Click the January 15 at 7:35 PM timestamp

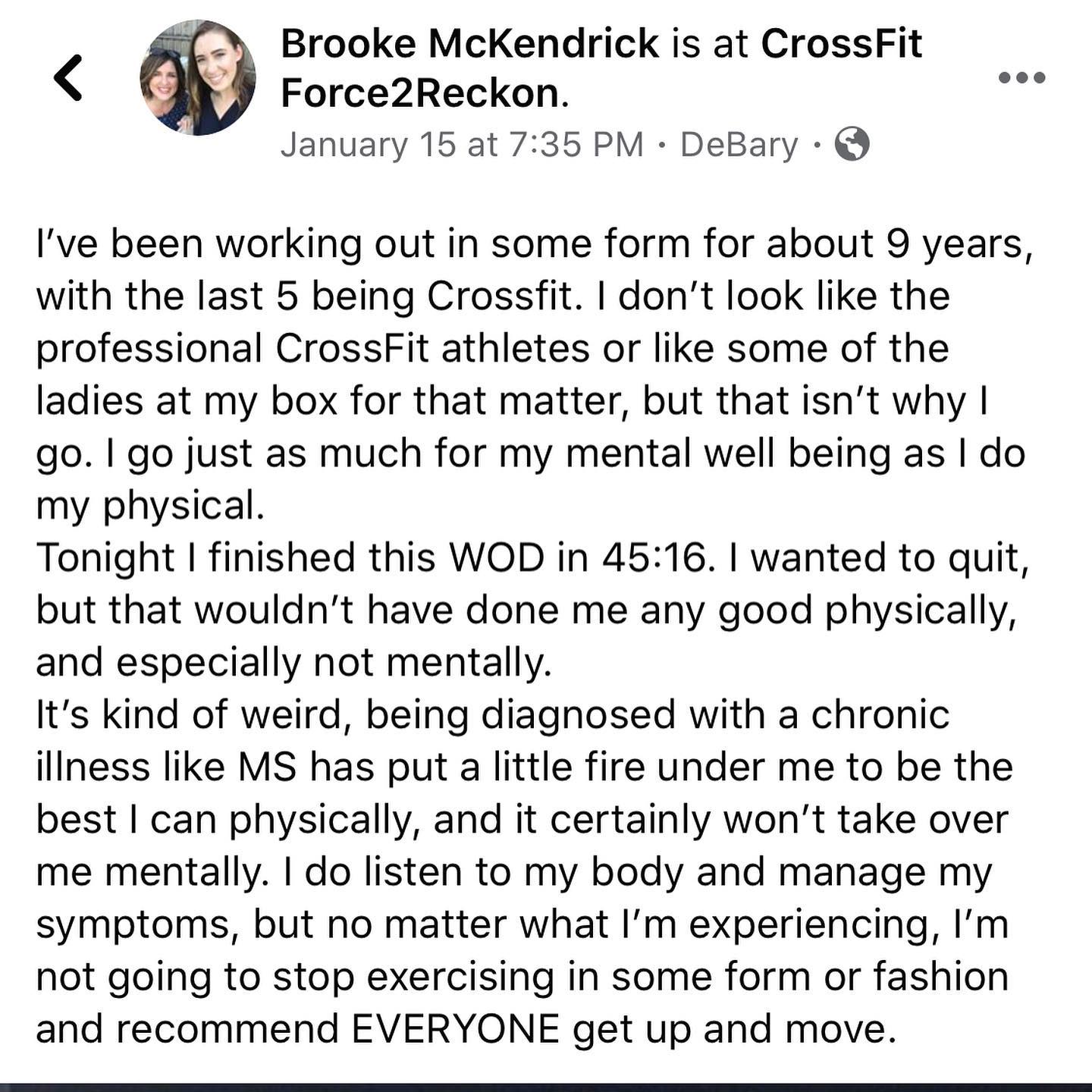click(462, 144)
